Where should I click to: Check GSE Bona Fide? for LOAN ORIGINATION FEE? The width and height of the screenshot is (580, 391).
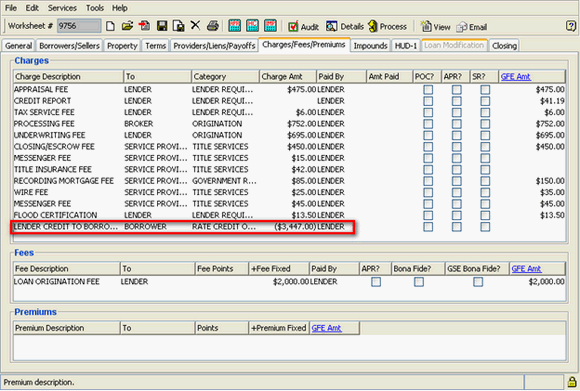[x=478, y=282]
